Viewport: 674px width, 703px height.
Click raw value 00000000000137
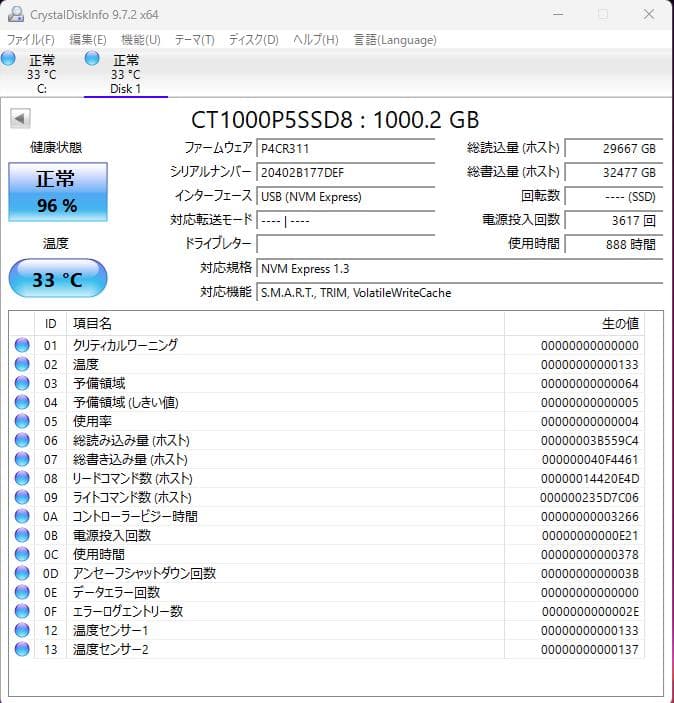click(x=590, y=650)
